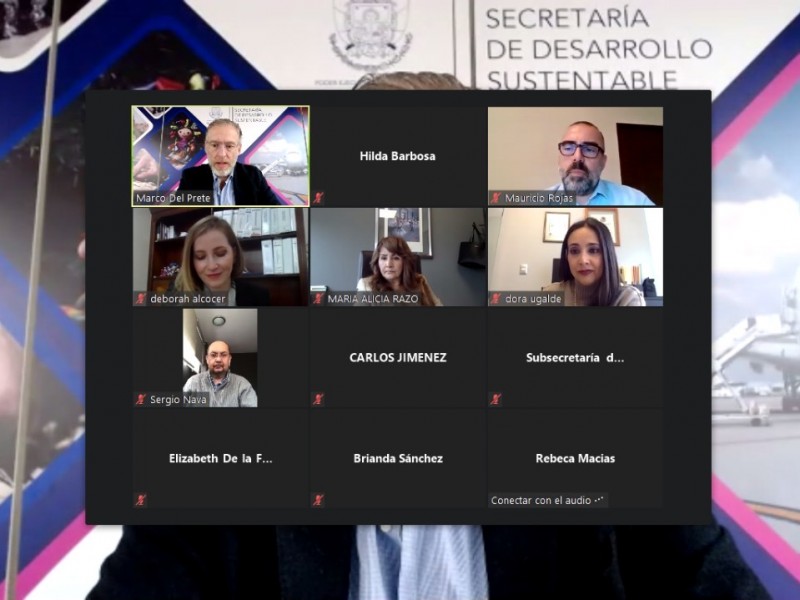Screen dimensions: 800x600
Task: Click muted mic icon on Elizabeth De la F tile
Action: point(141,500)
